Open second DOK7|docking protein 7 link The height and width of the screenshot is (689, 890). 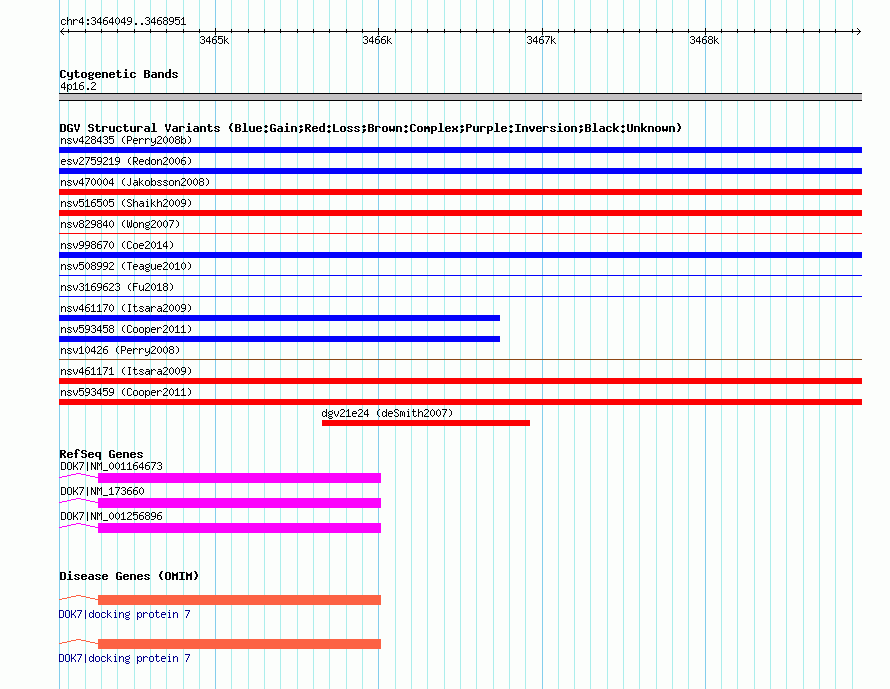coord(125,658)
